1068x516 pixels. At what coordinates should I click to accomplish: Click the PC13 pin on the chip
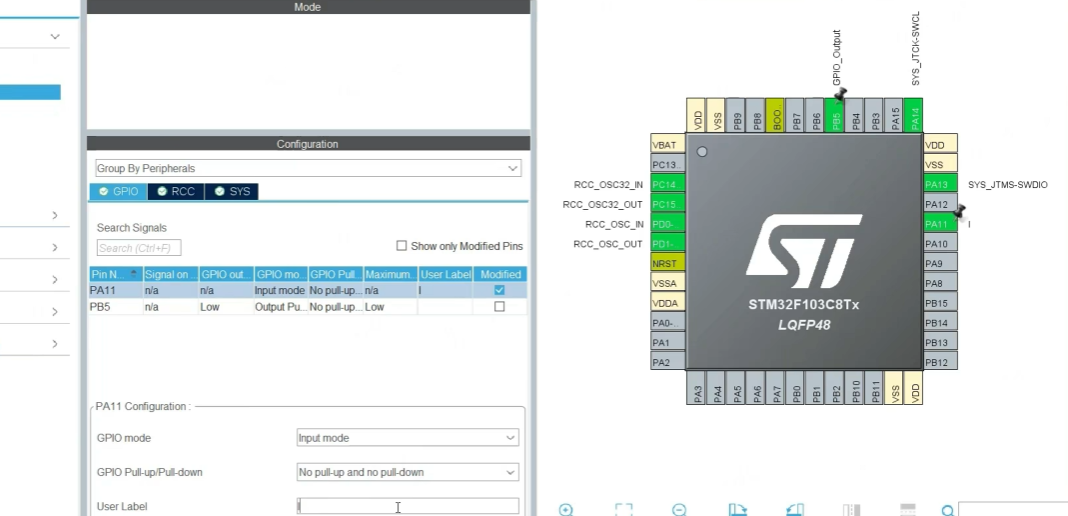tap(668, 165)
